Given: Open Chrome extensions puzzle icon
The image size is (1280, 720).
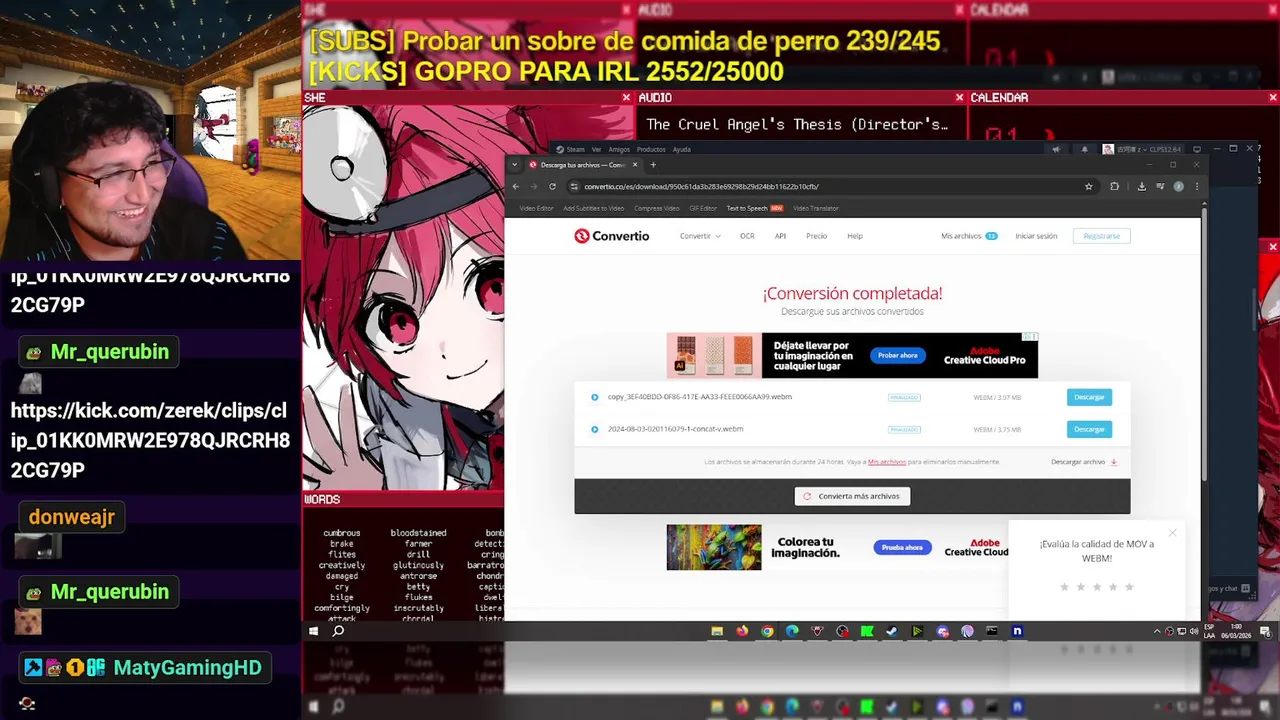Looking at the screenshot, I should pyautogui.click(x=1114, y=186).
